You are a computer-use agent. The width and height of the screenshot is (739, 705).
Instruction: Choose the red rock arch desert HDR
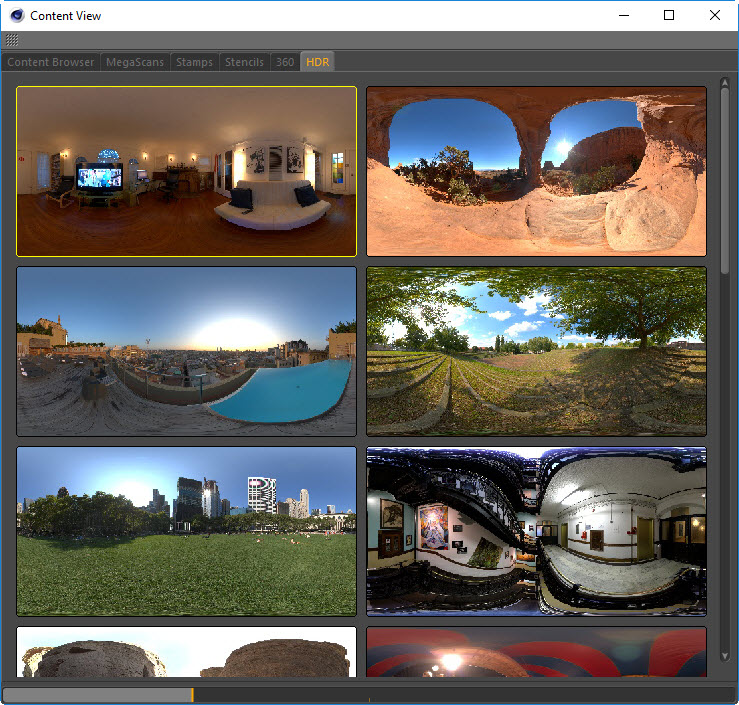coord(536,172)
